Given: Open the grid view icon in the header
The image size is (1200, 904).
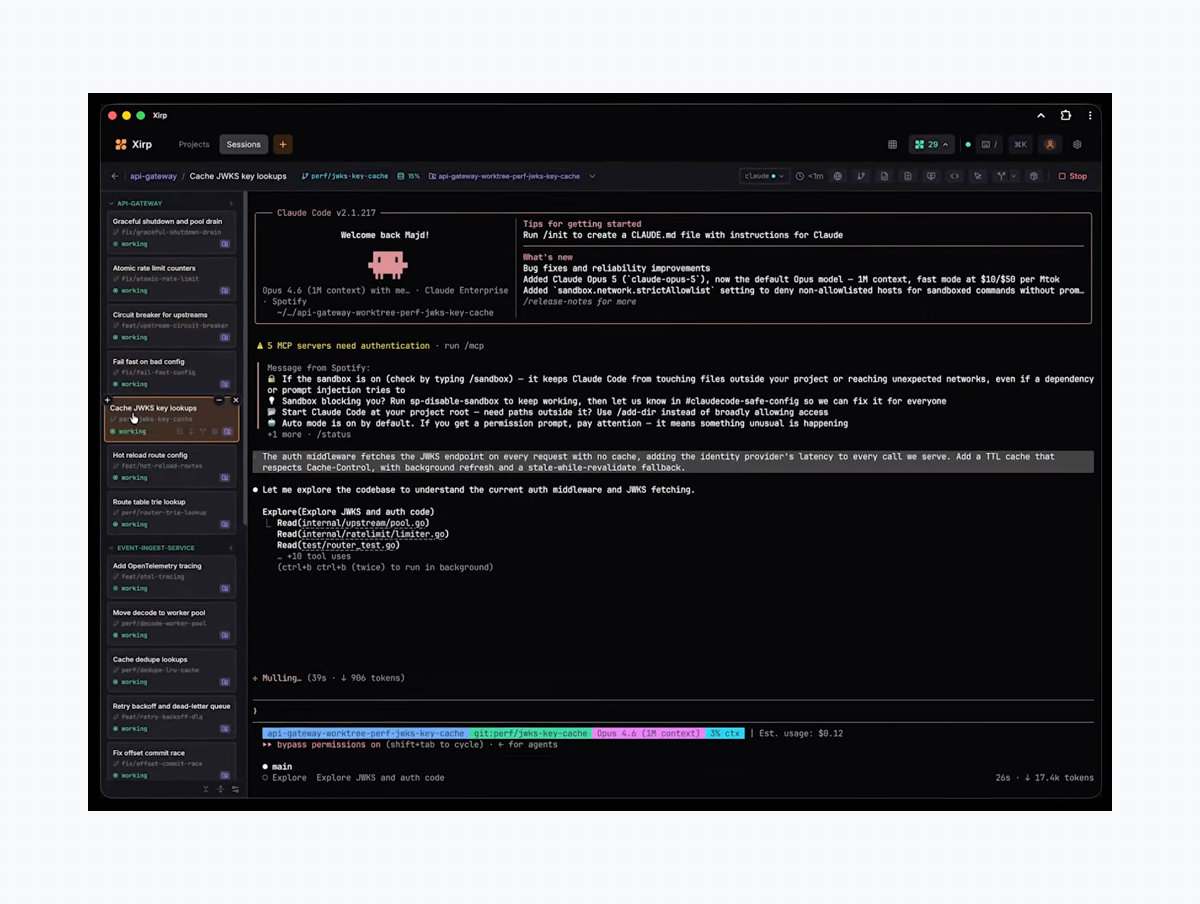Looking at the screenshot, I should tap(892, 144).
